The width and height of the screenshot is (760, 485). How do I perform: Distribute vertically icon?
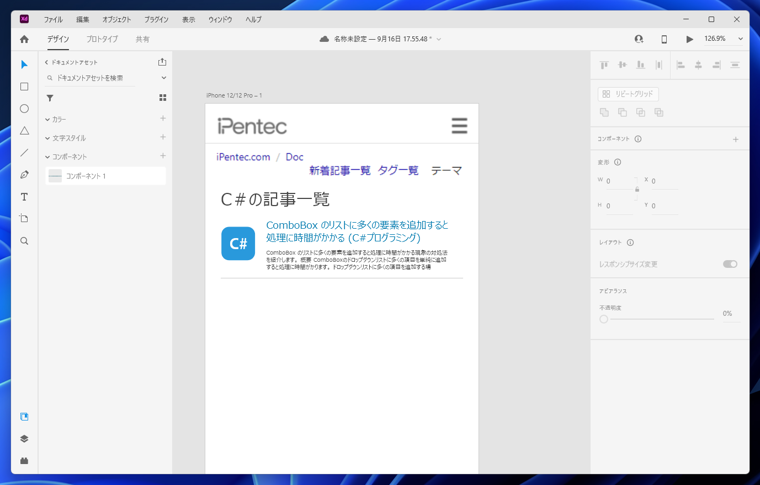click(x=735, y=65)
